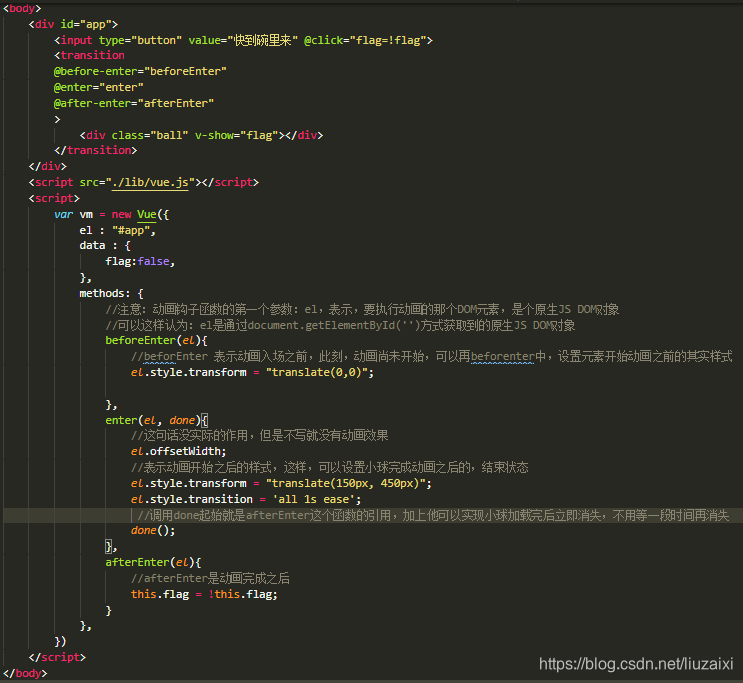The height and width of the screenshot is (683, 743).
Task: Click the el.offsetWidth; statement
Action: [179, 451]
